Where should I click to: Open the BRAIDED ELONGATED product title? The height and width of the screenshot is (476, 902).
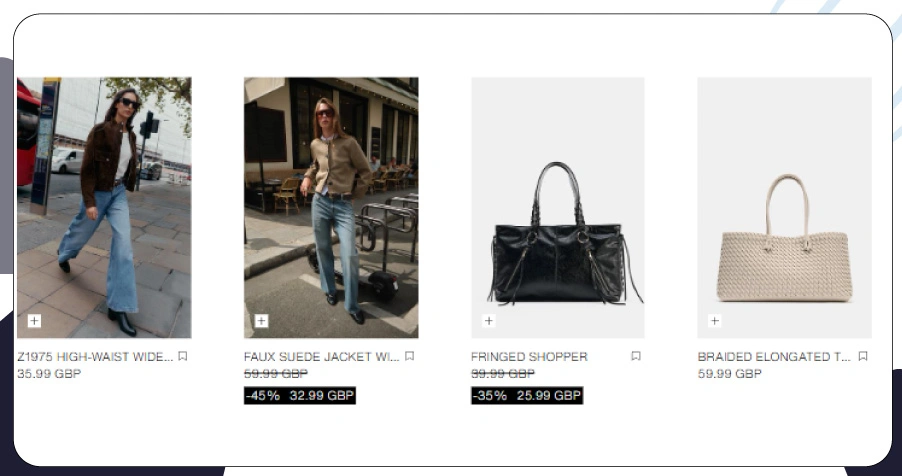(x=774, y=357)
